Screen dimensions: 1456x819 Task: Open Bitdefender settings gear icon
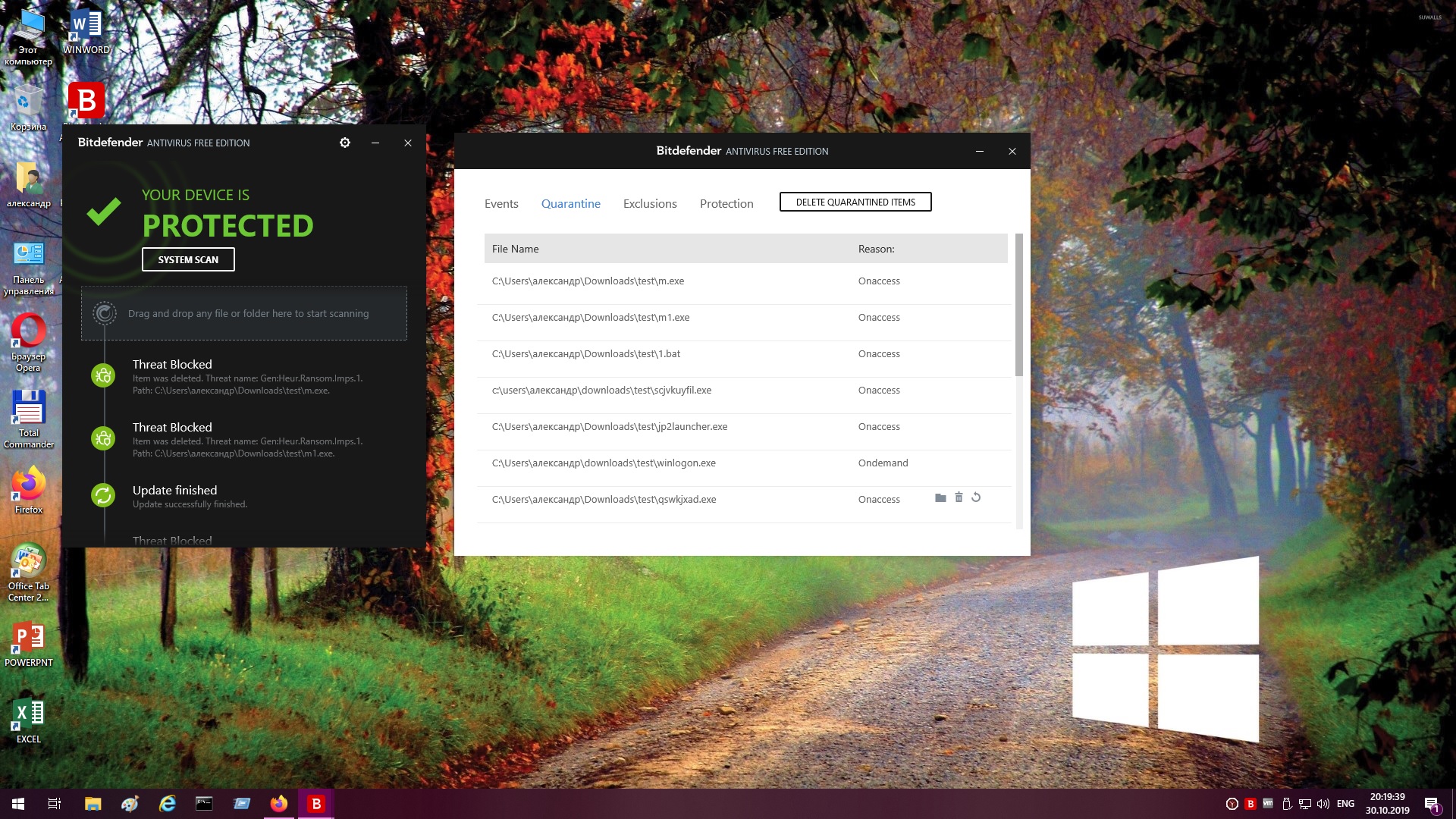point(345,143)
